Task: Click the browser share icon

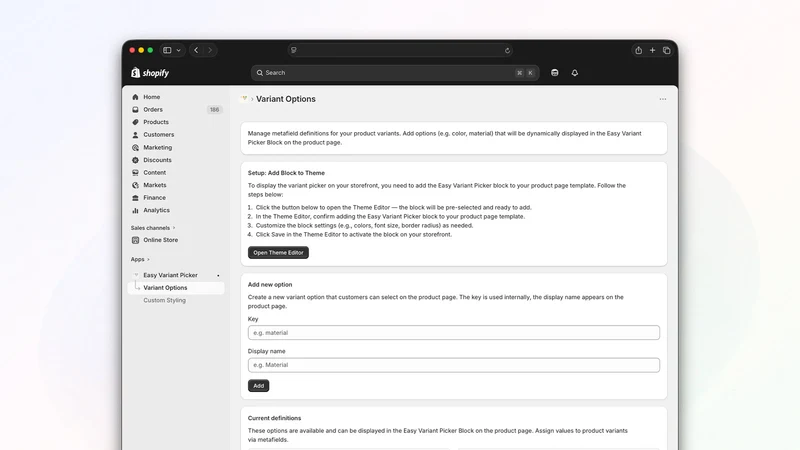Action: (x=638, y=50)
